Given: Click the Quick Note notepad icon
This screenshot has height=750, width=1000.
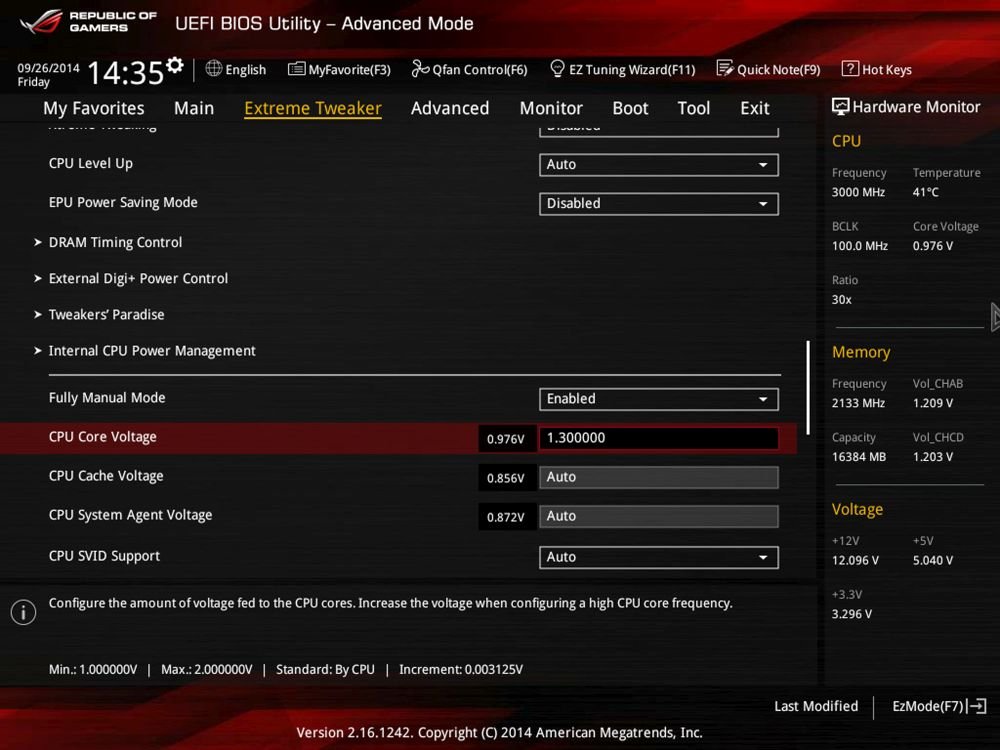Looking at the screenshot, I should pyautogui.click(x=724, y=68).
